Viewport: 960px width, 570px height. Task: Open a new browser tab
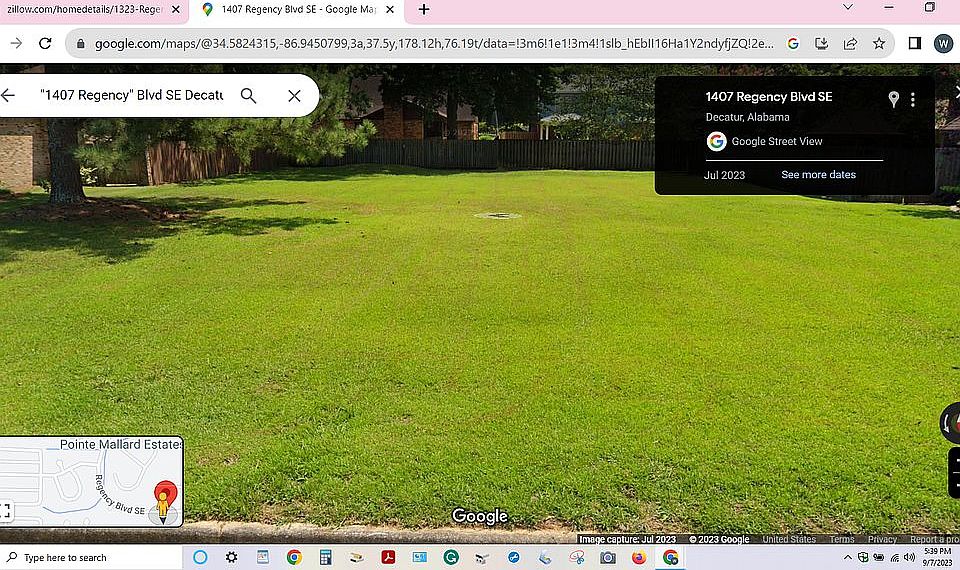click(x=424, y=10)
